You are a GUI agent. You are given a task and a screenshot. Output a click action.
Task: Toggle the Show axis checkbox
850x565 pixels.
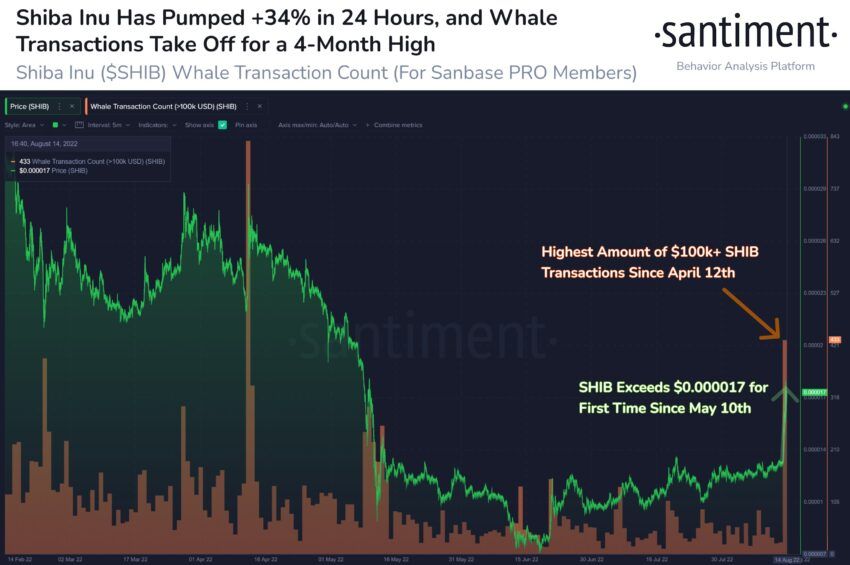(x=222, y=125)
